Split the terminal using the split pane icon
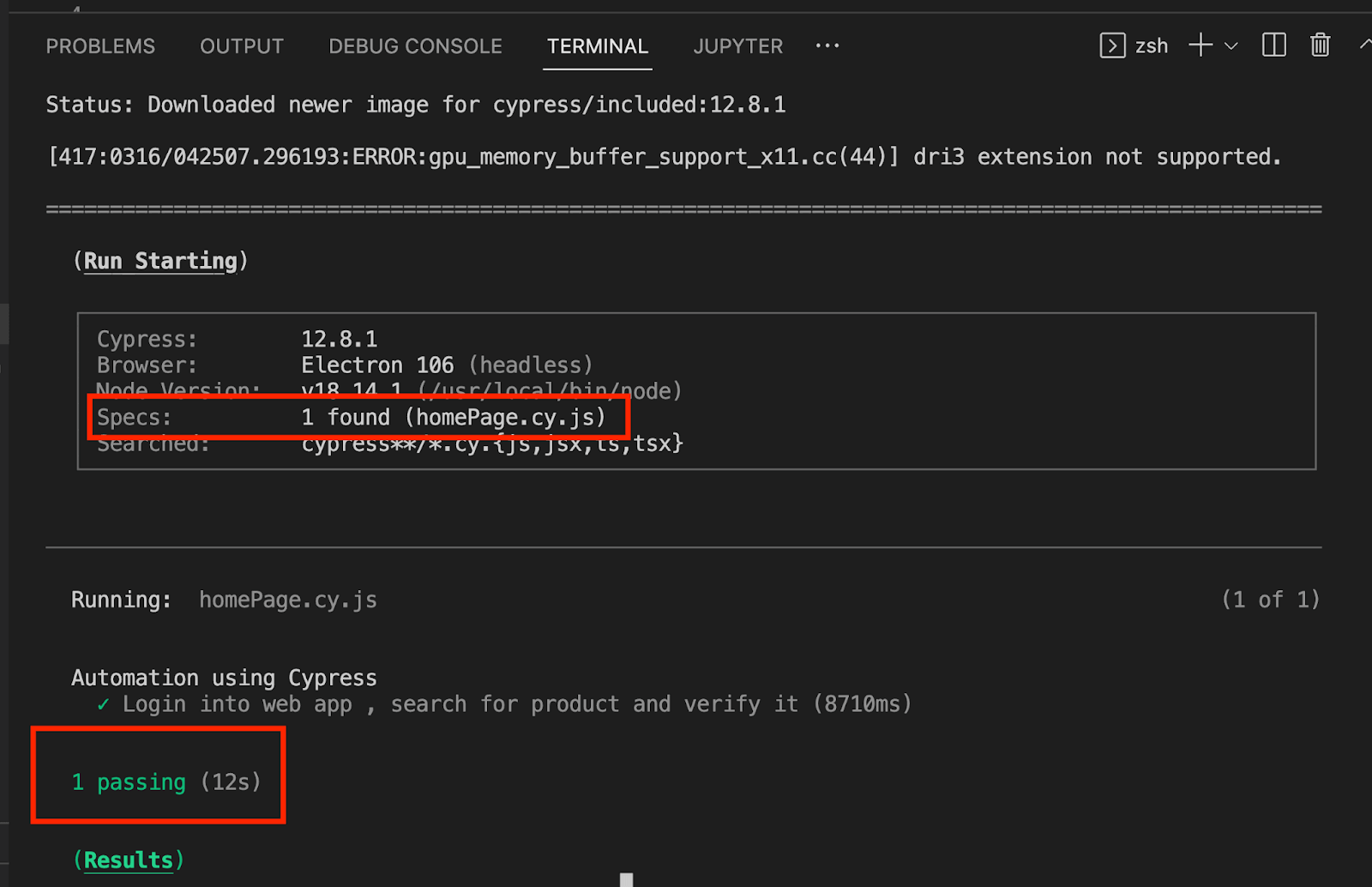The image size is (1372, 887). pos(1274,45)
